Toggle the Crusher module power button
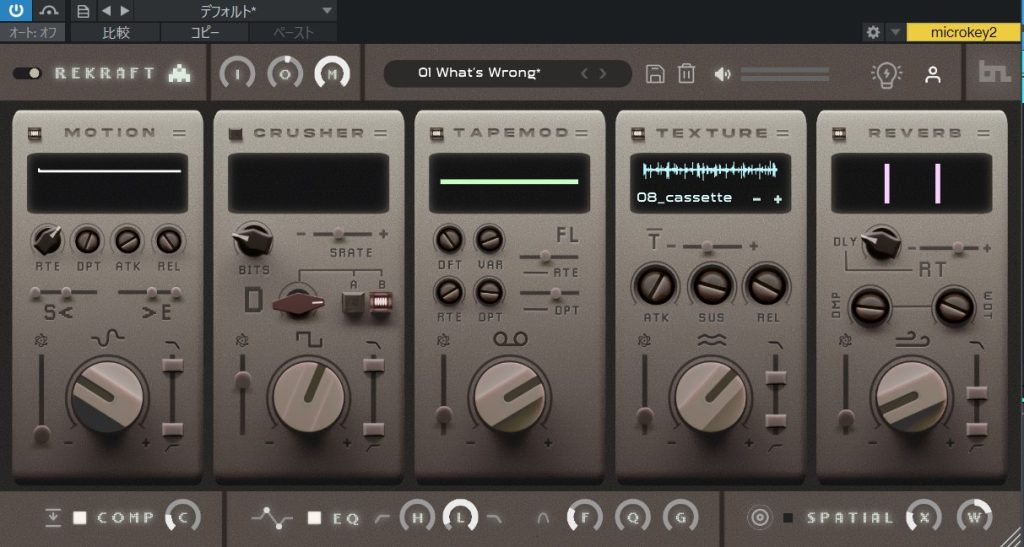 point(236,133)
